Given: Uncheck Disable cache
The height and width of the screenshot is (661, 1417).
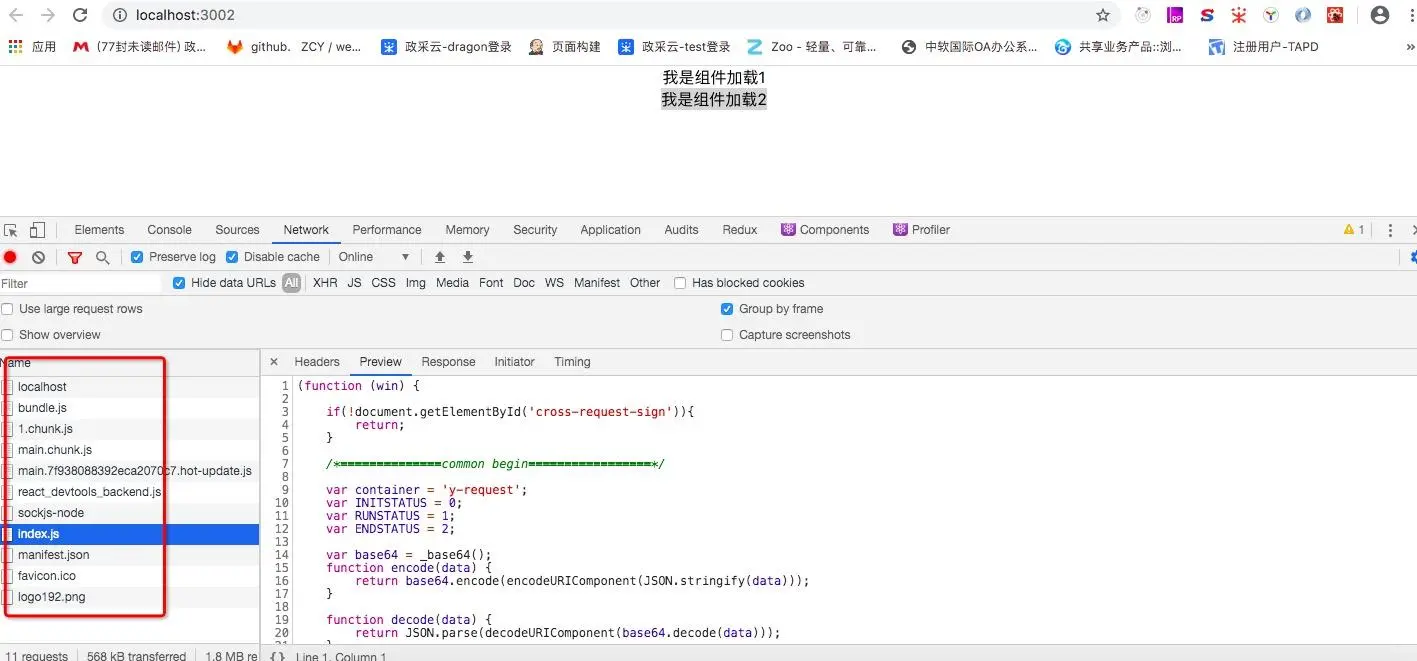Looking at the screenshot, I should 232,257.
